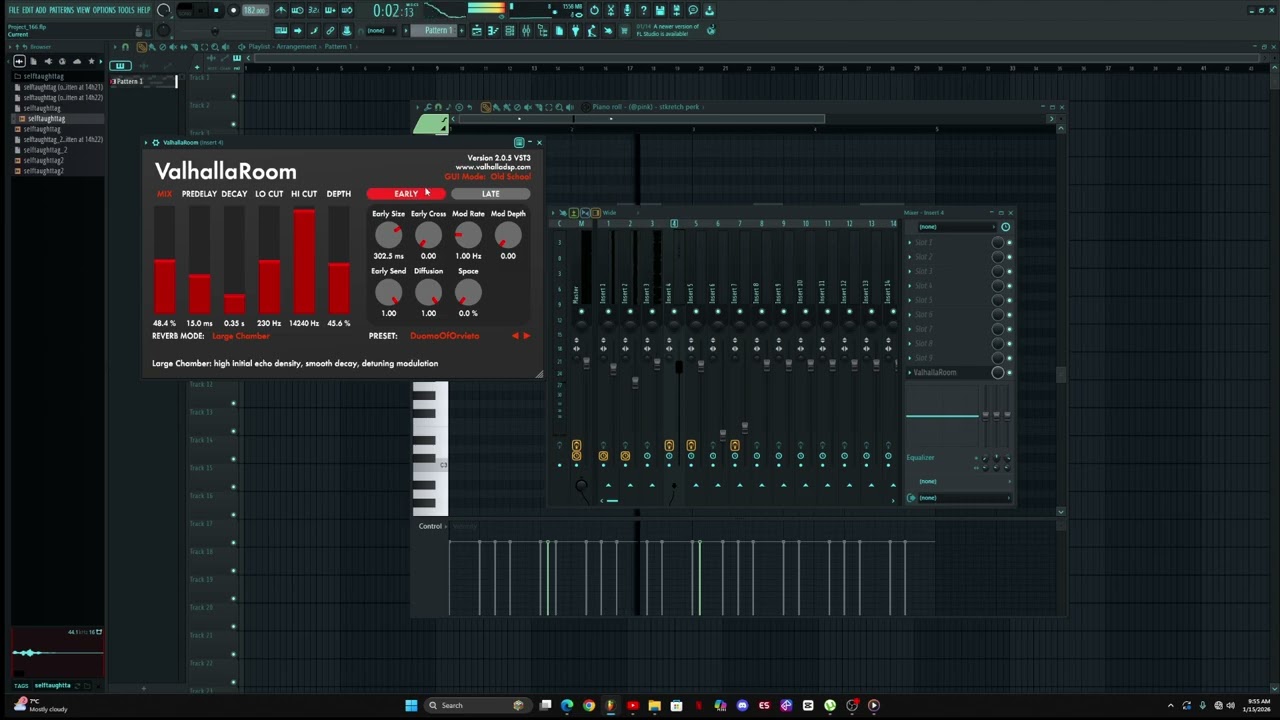
Task: Open the OPTIONS menu
Action: [x=104, y=10]
